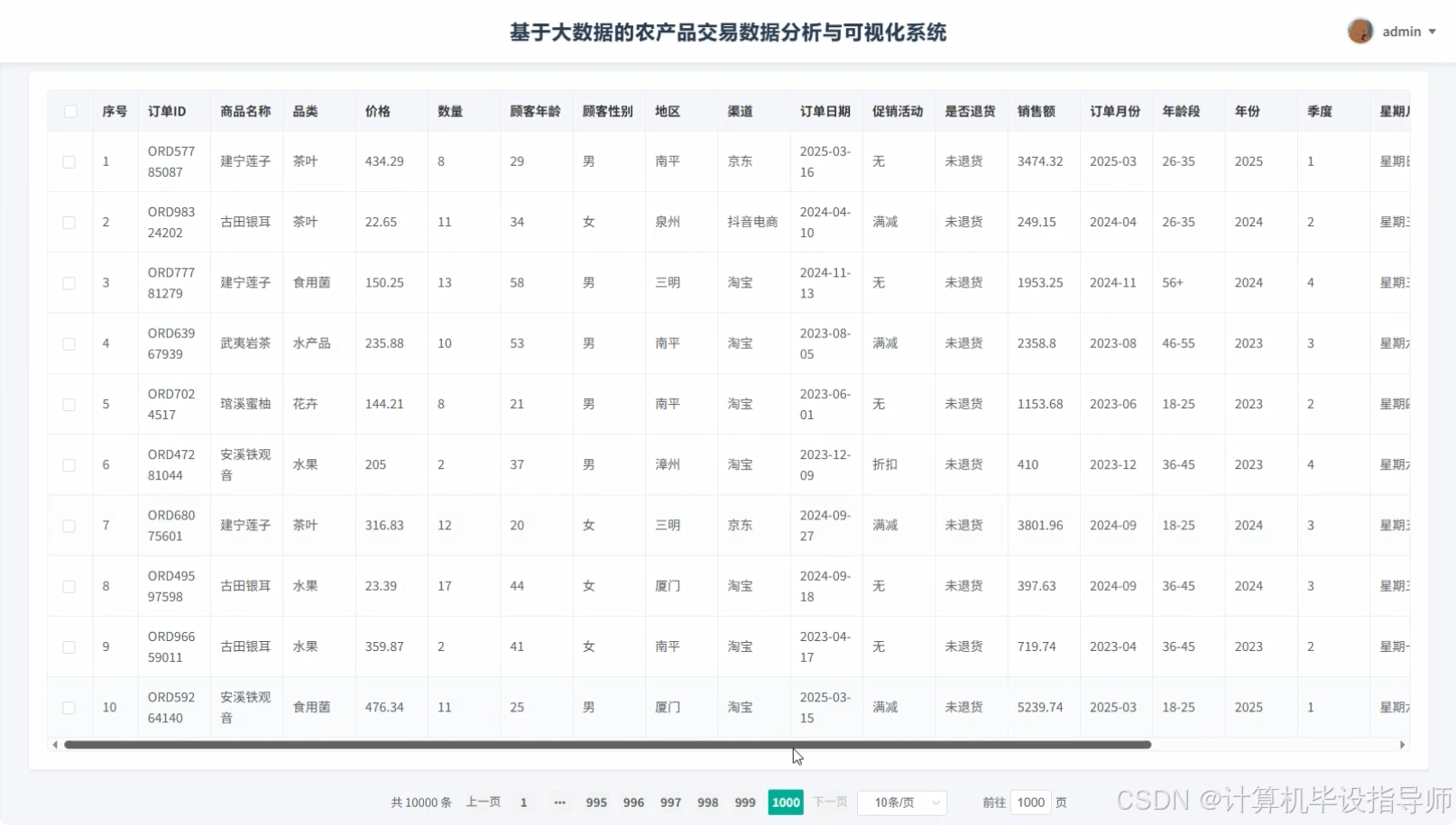Click the admin user avatar
1456x825 pixels.
(x=1359, y=31)
